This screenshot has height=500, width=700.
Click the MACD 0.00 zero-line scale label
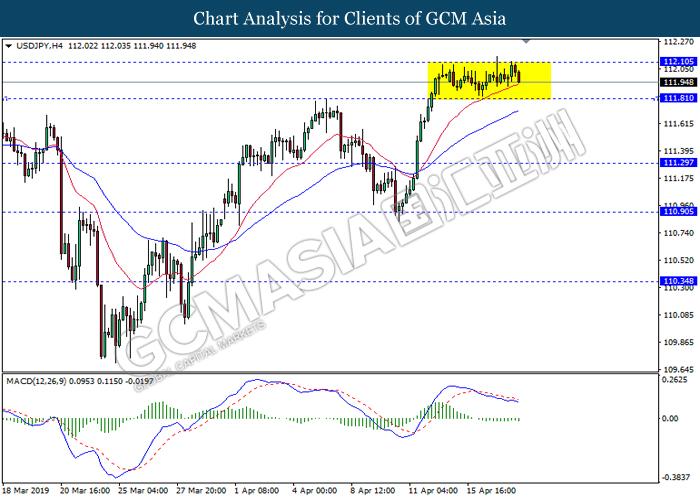670,418
